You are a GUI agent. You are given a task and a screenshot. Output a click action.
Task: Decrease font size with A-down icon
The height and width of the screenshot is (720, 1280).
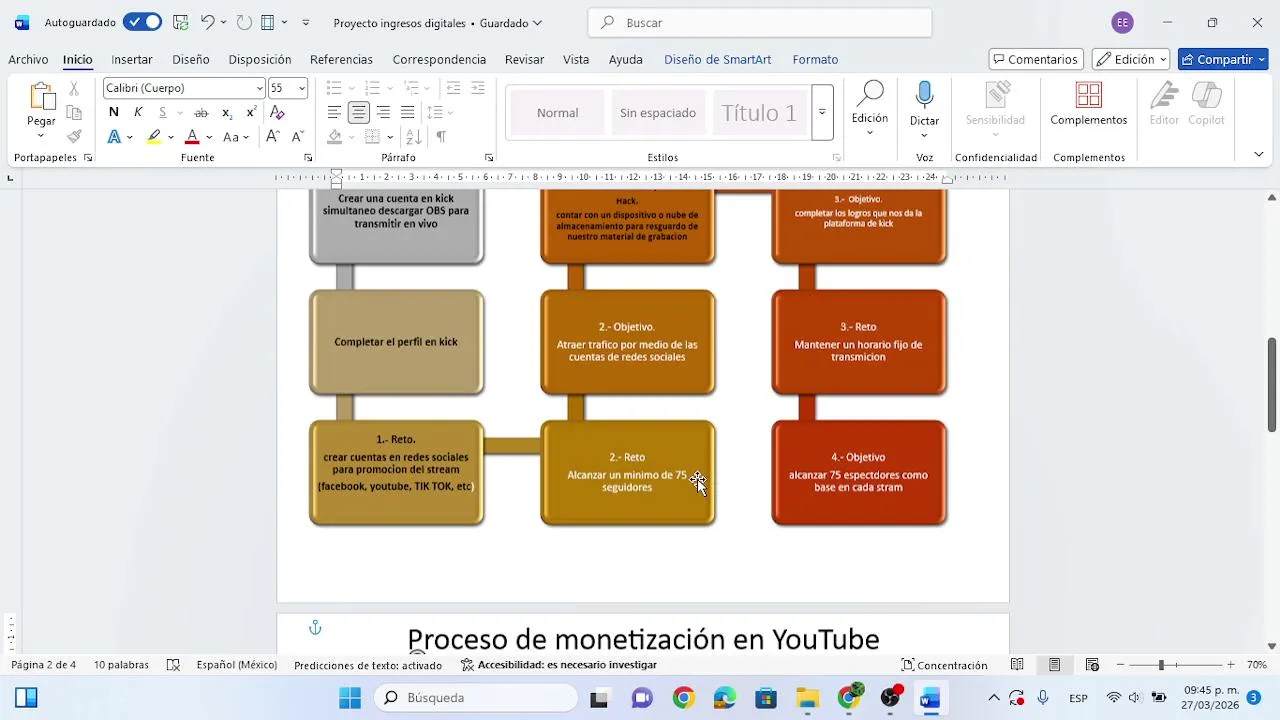tap(297, 137)
